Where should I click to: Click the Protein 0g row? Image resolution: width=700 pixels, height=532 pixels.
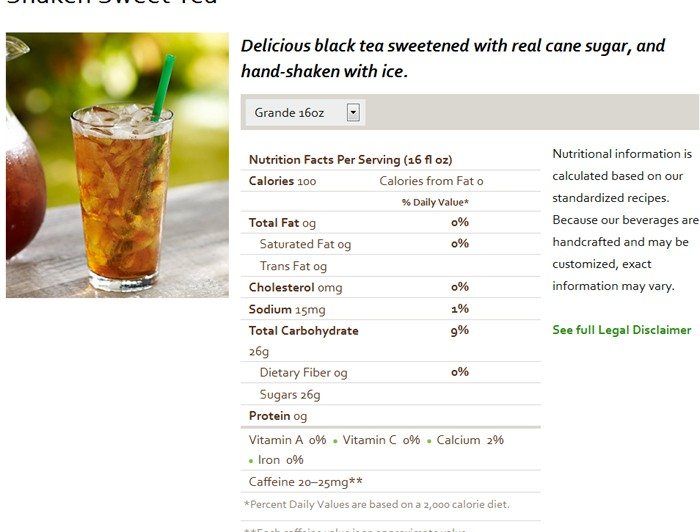click(x=391, y=416)
